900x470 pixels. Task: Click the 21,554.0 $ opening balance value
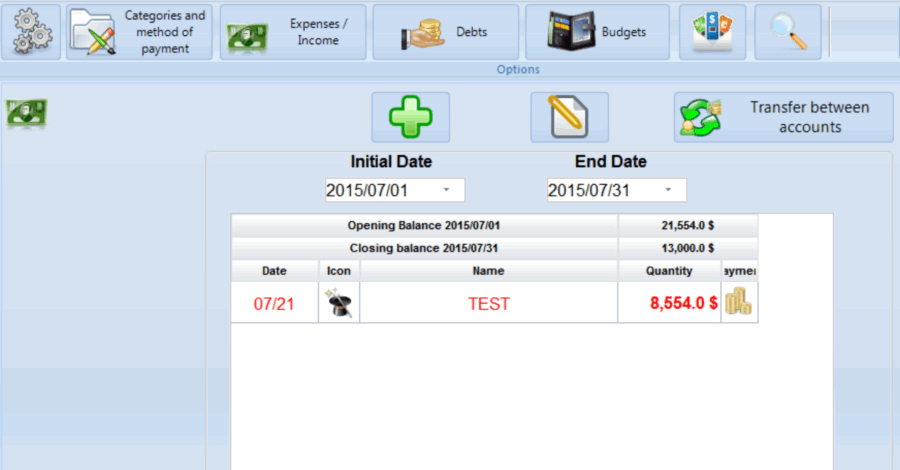coord(688,226)
